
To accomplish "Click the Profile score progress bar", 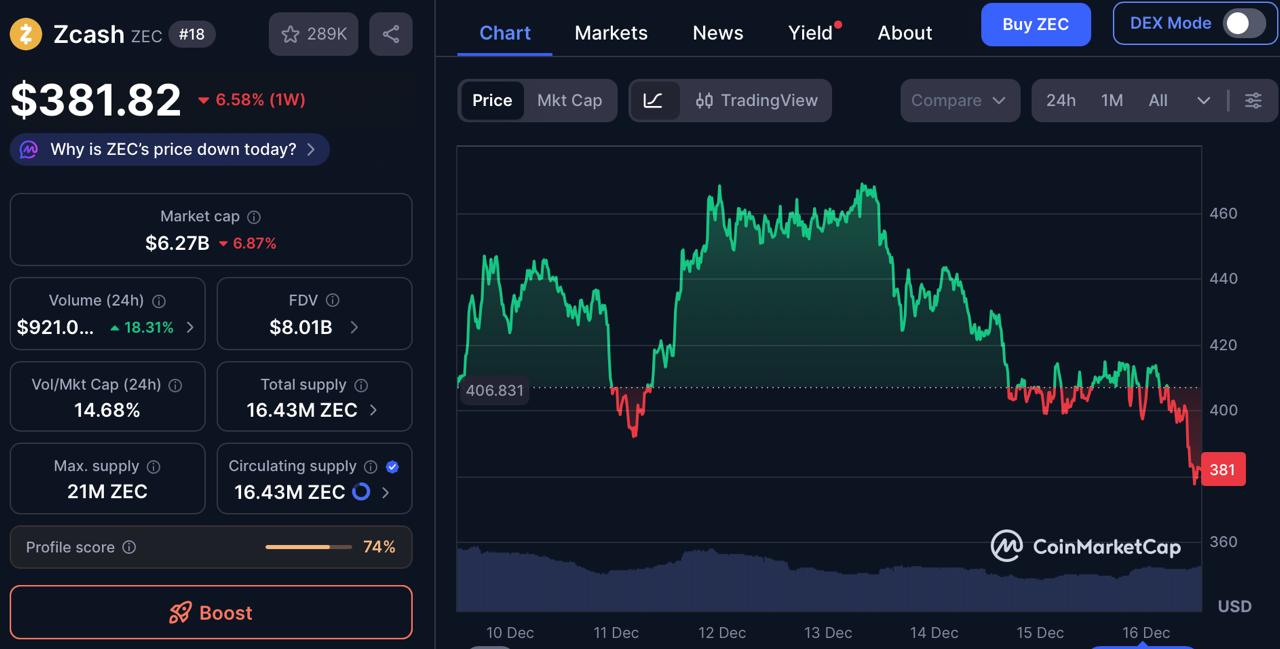I will point(308,547).
